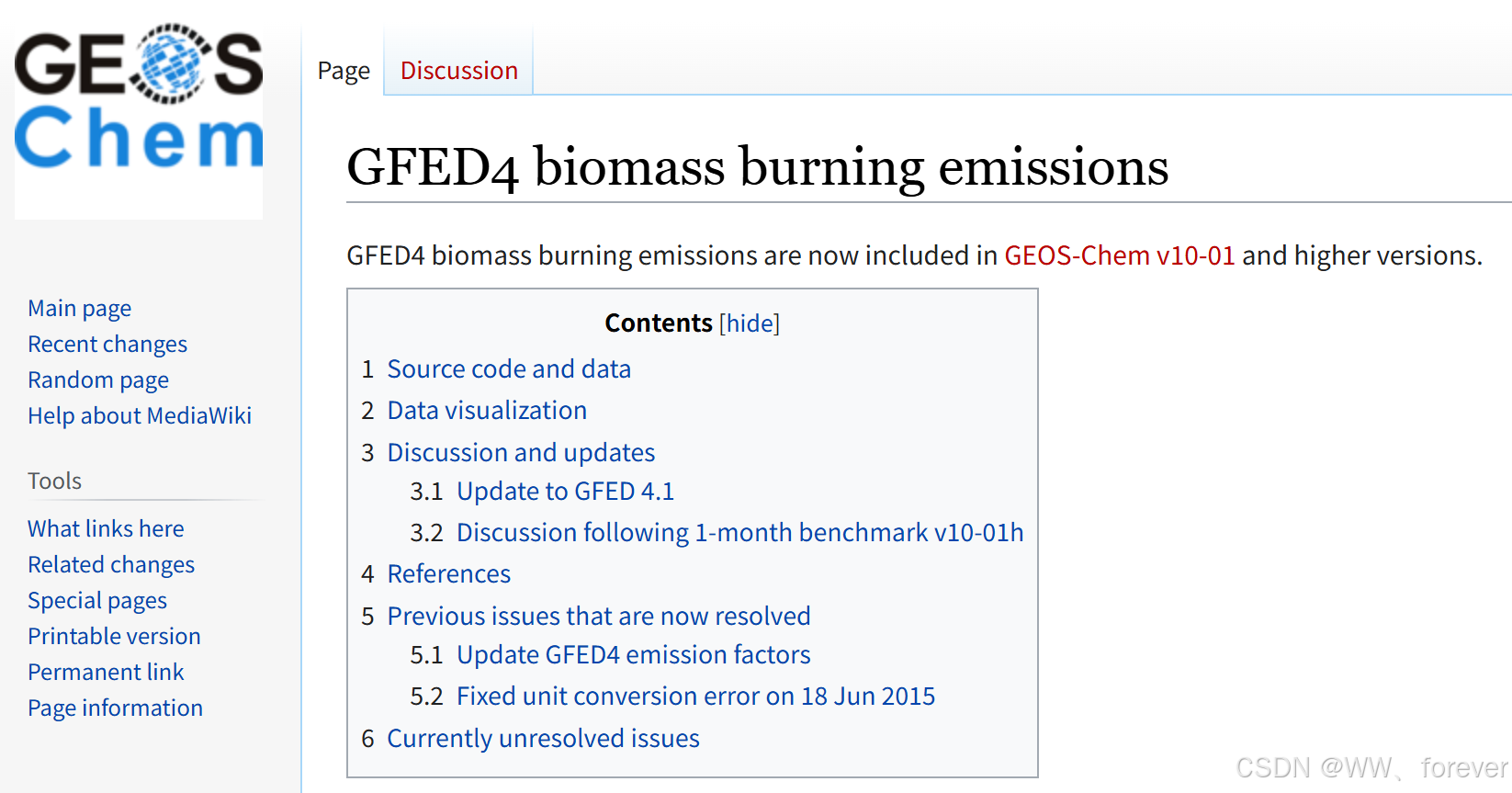Jump to Data visualization section
Image resolution: width=1512 pixels, height=793 pixels.
tap(487, 411)
